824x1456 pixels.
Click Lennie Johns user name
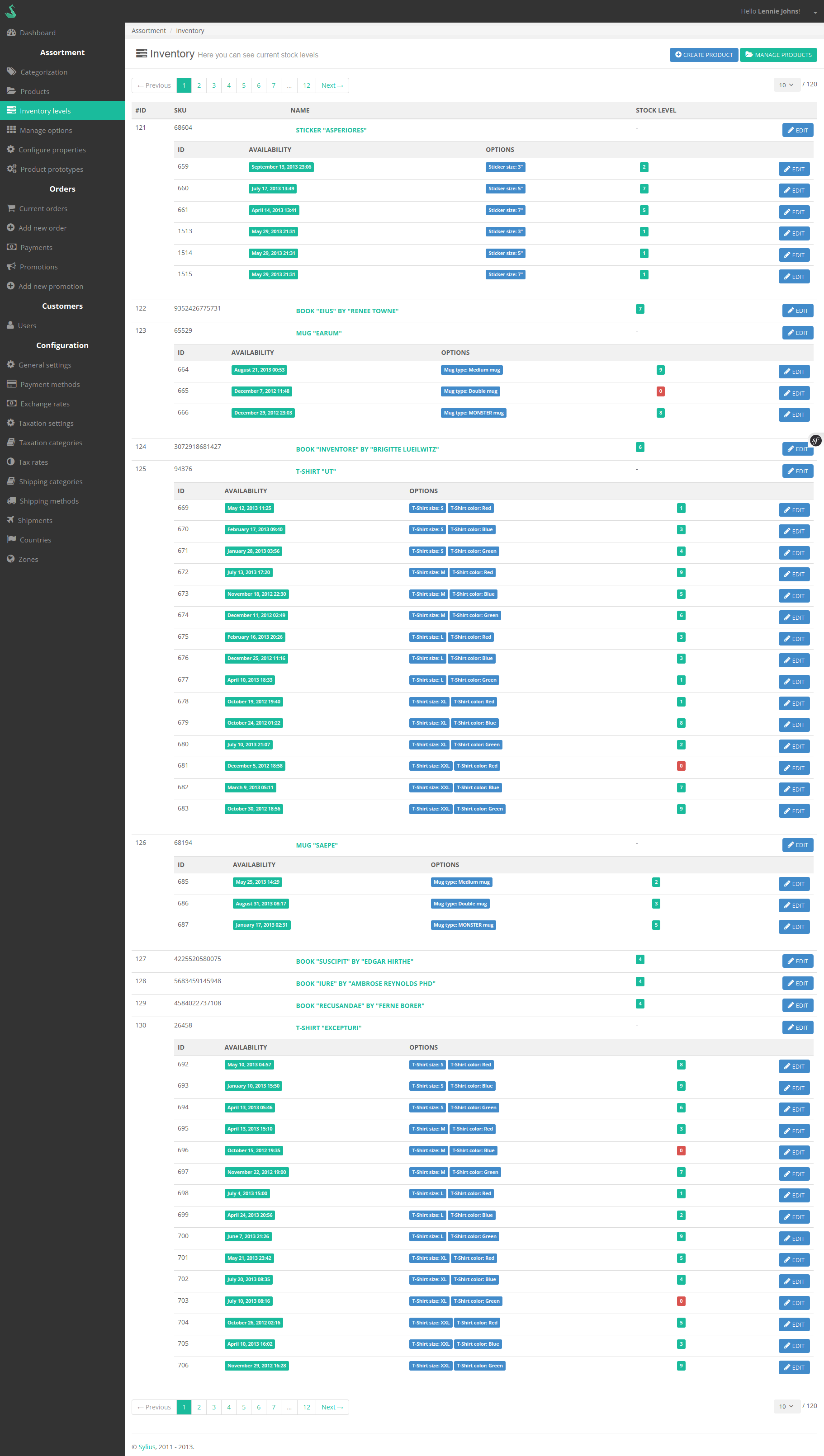777,11
